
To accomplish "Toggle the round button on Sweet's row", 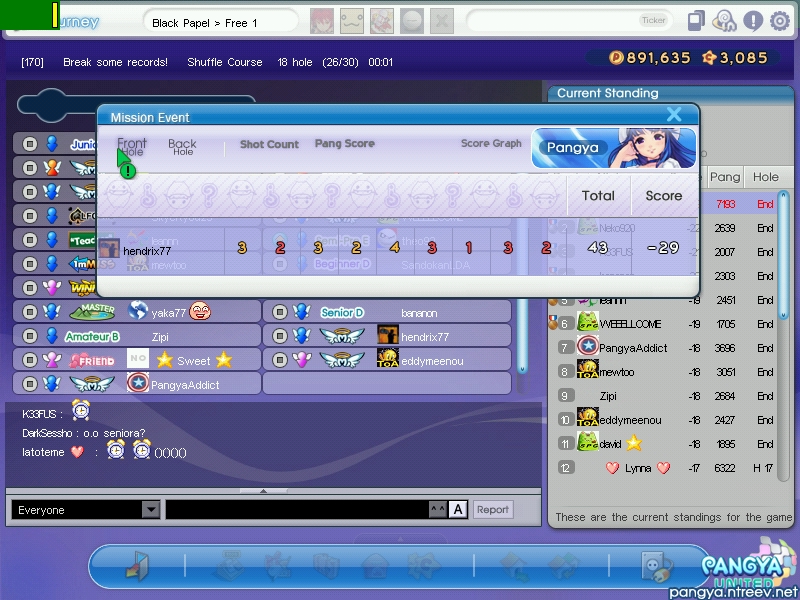I will pyautogui.click(x=30, y=360).
